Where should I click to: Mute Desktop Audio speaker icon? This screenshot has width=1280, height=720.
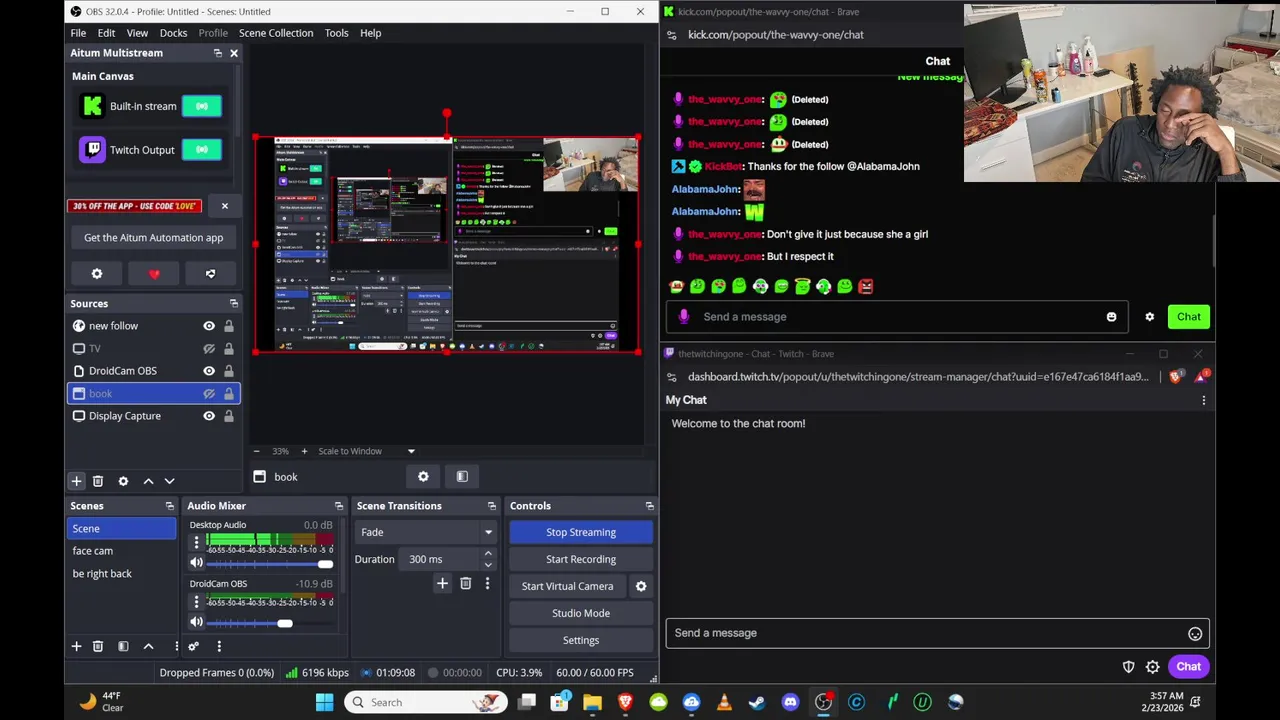[196, 564]
